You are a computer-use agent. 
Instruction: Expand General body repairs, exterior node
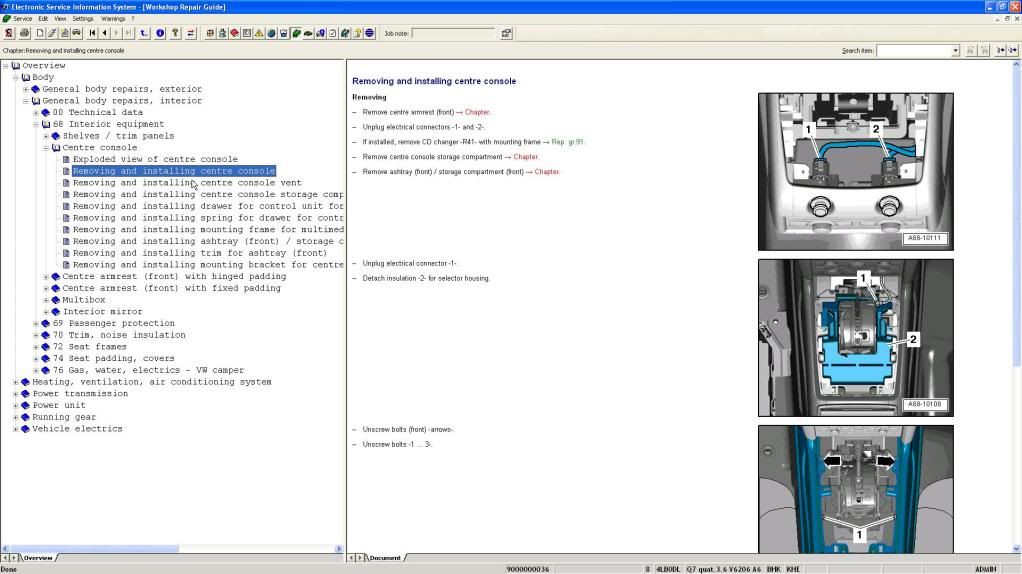pos(26,89)
